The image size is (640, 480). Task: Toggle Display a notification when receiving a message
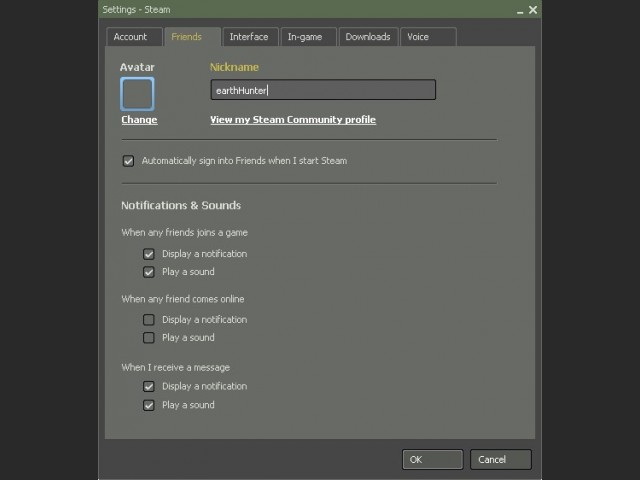click(149, 386)
